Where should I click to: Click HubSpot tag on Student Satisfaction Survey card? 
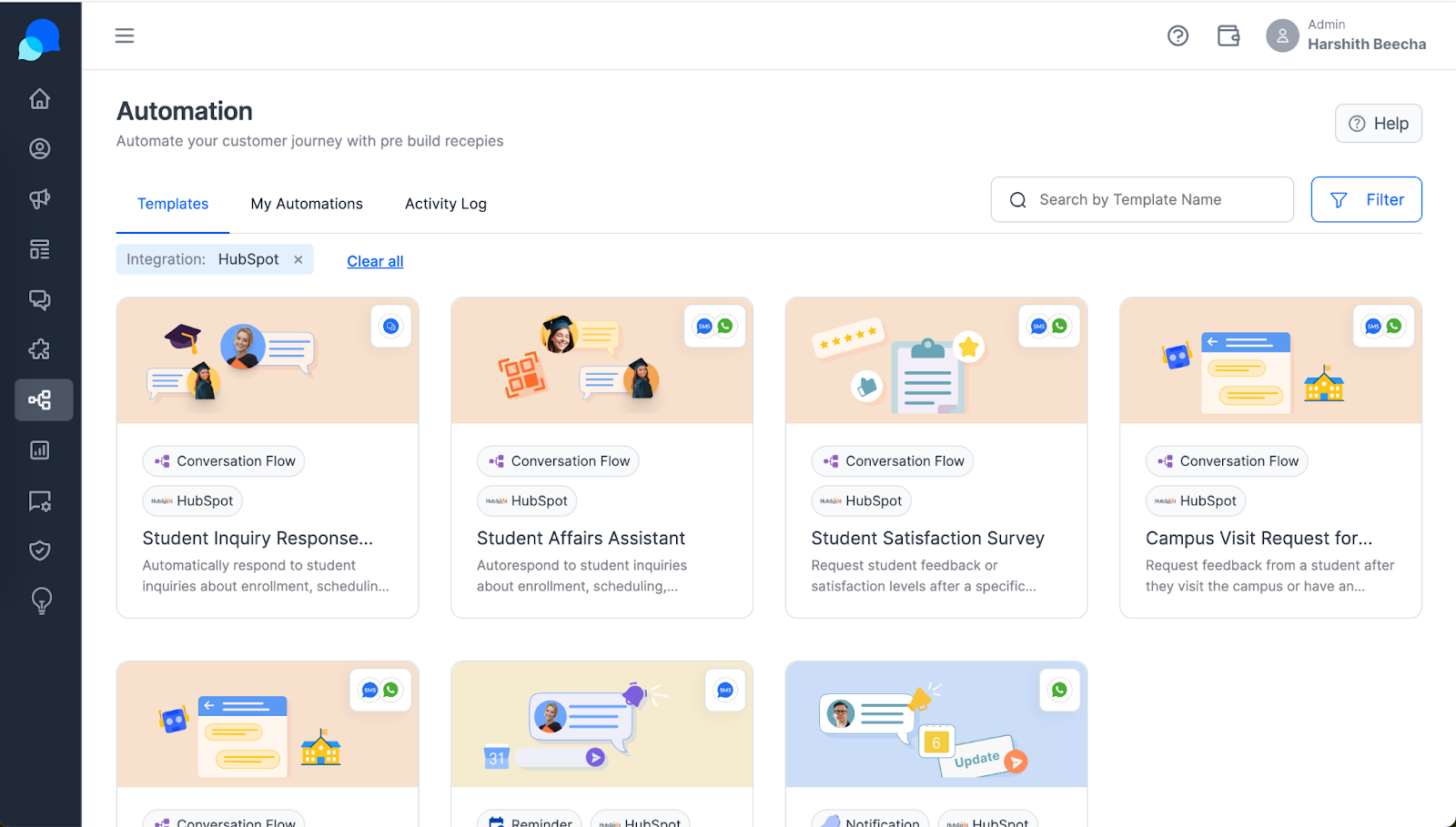point(861,500)
